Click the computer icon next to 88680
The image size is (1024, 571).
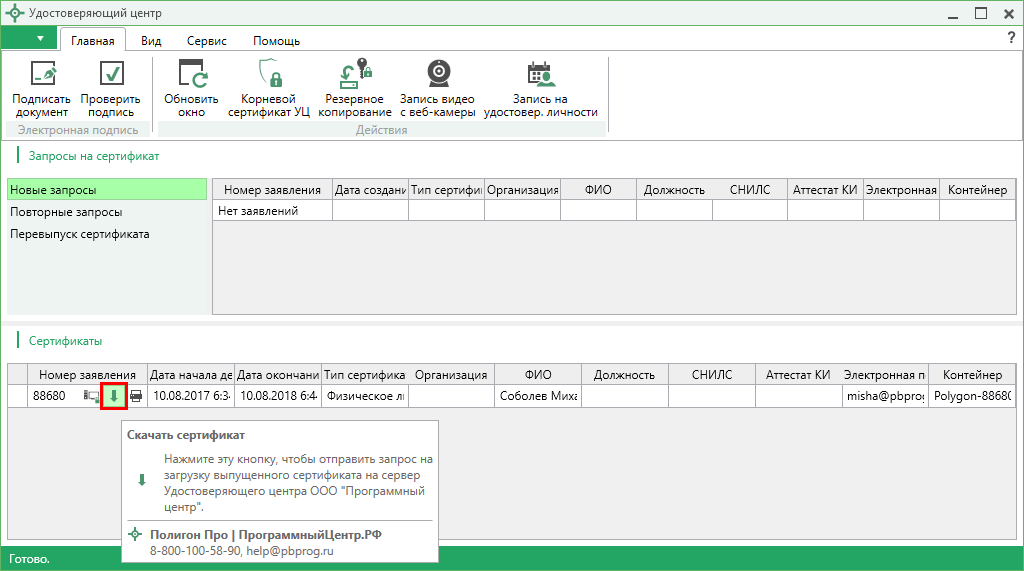[x=92, y=396]
